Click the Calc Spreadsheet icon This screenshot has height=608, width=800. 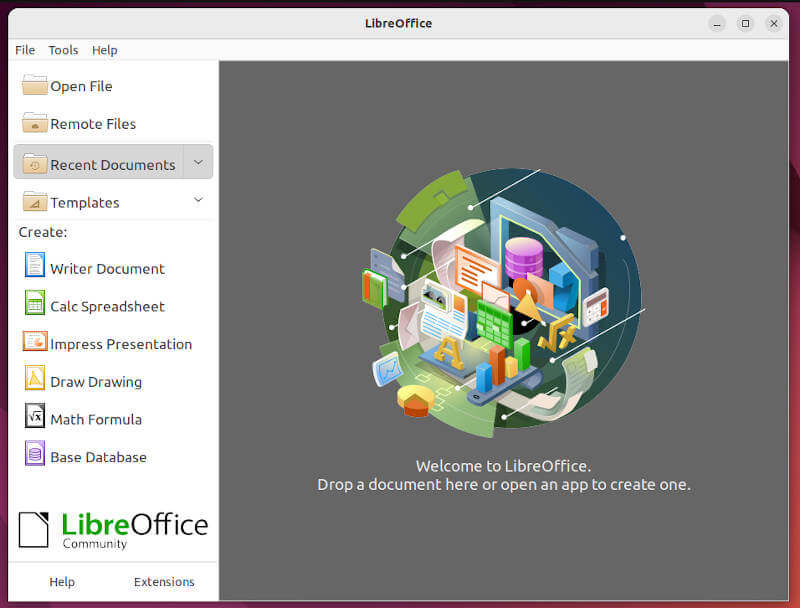pyautogui.click(x=35, y=303)
